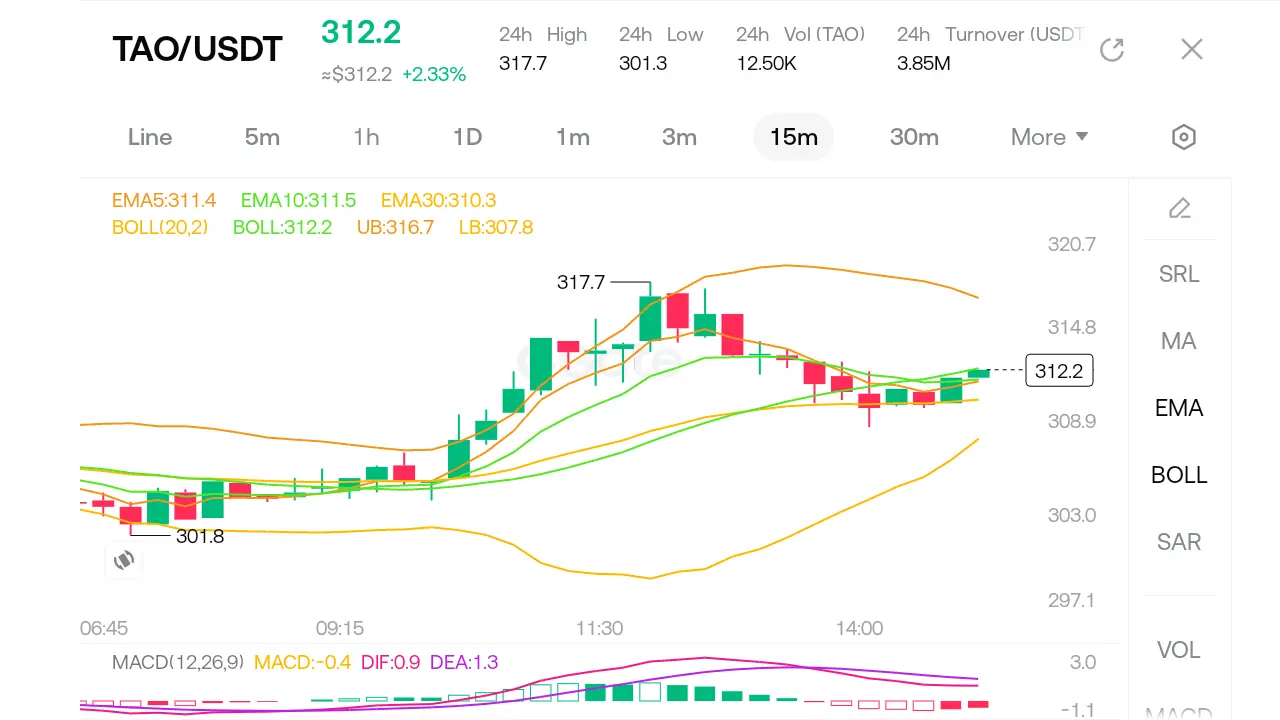Click the EMA10:311.5 legend label
Image resolution: width=1280 pixels, height=720 pixels.
tap(298, 201)
